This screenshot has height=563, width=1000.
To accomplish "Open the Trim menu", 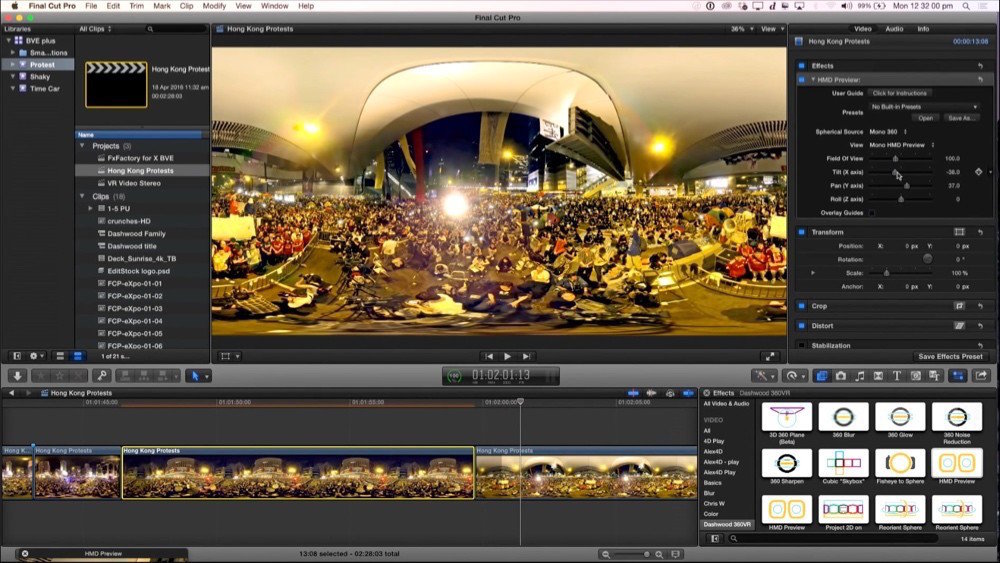I will pyautogui.click(x=136, y=6).
